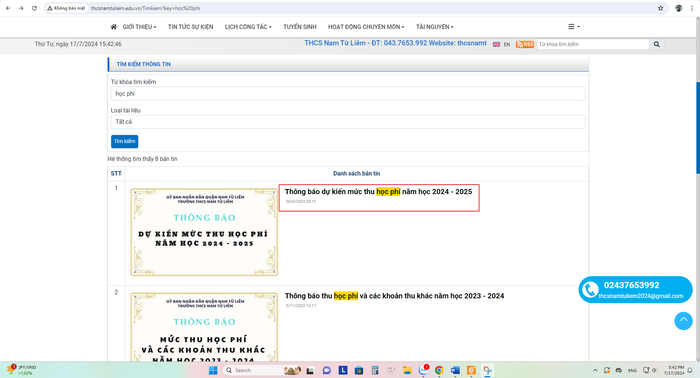Open the Calculator app on the taskbar
Image resolution: width=700 pixels, height=378 pixels.
(x=375, y=370)
